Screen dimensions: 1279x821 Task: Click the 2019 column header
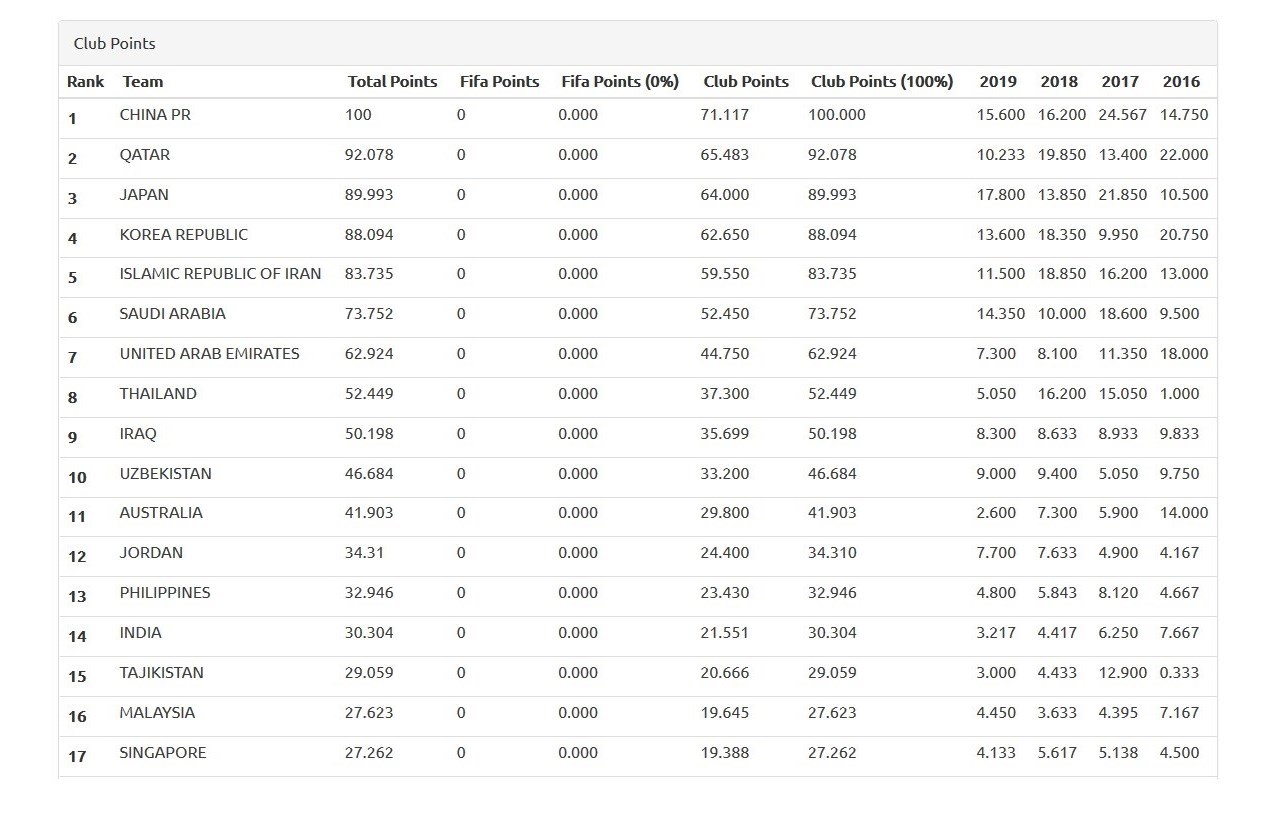tap(997, 82)
